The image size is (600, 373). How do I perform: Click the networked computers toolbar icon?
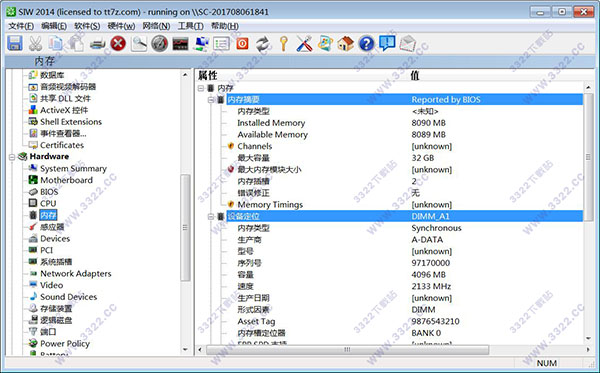coord(201,44)
